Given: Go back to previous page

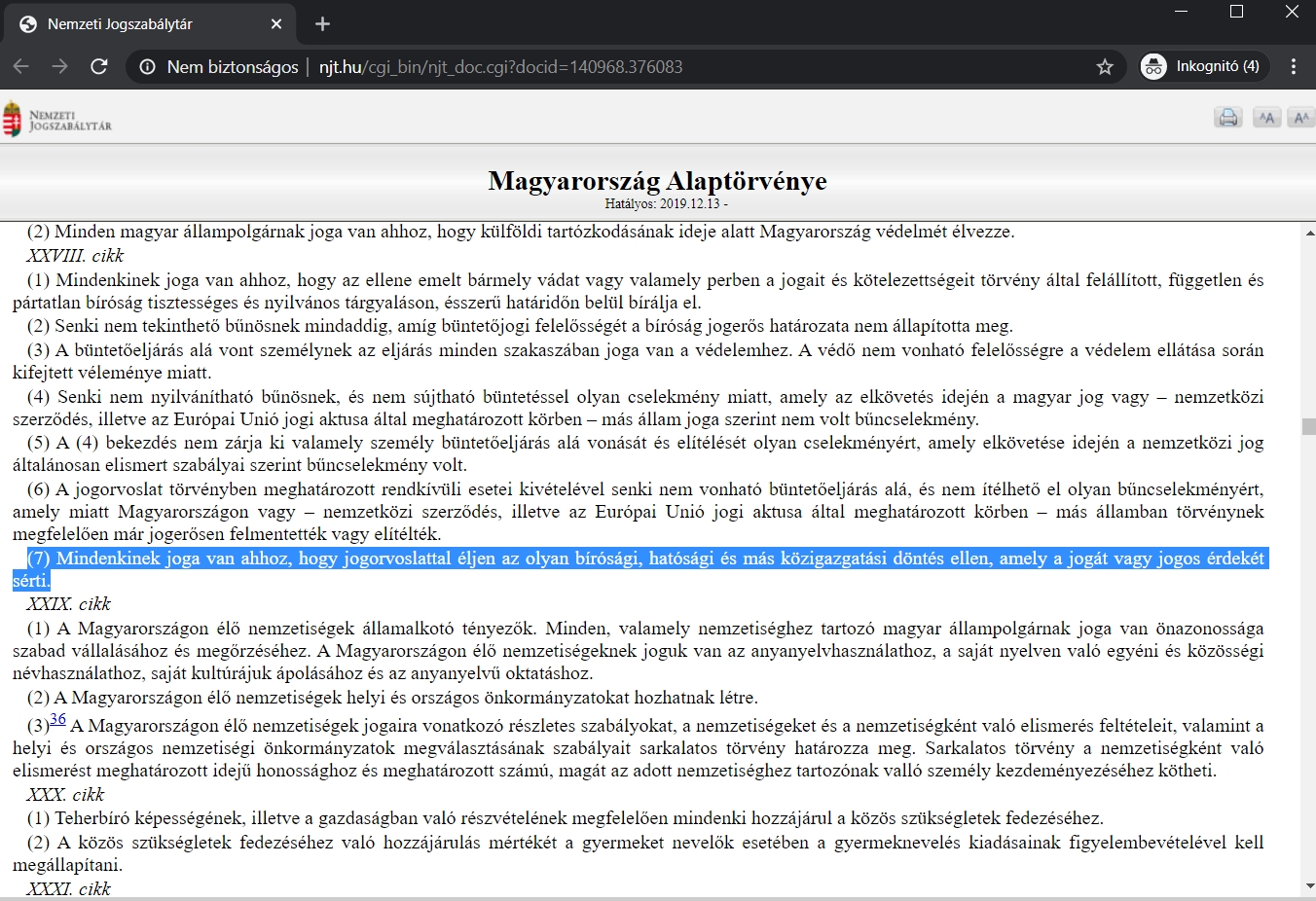Looking at the screenshot, I should [x=21, y=66].
